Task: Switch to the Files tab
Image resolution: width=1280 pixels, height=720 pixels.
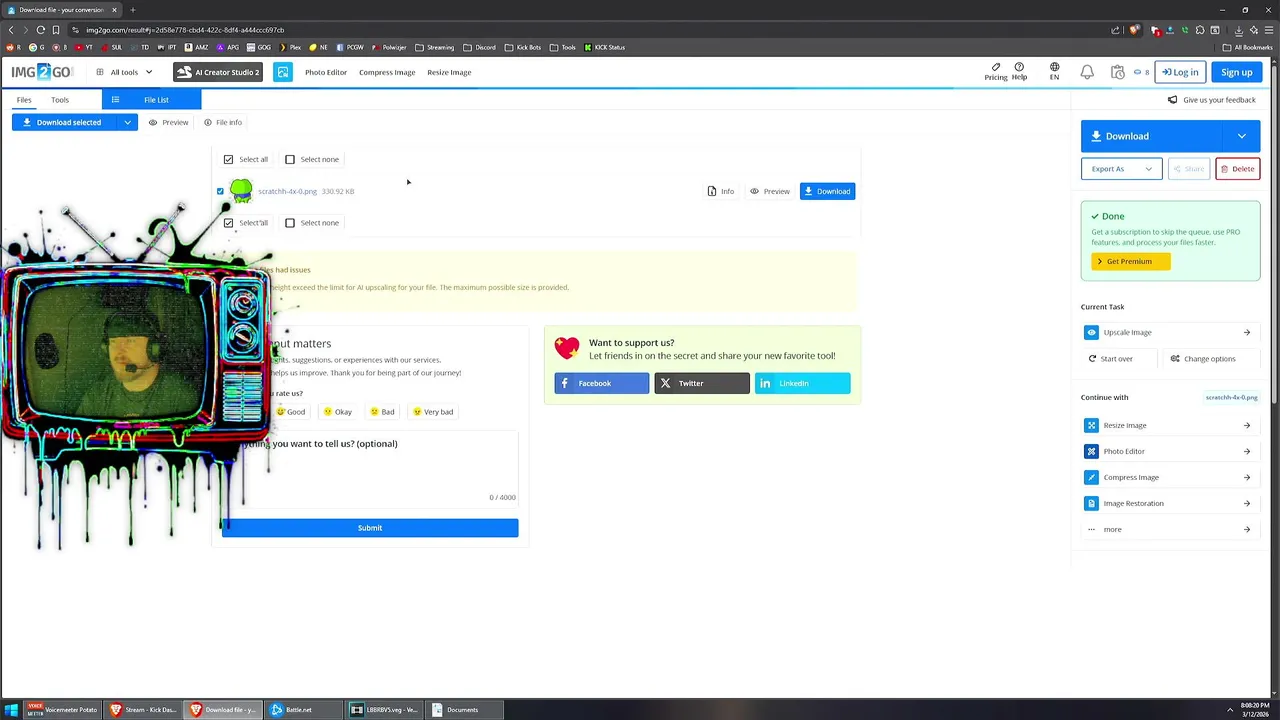Action: coord(24,100)
